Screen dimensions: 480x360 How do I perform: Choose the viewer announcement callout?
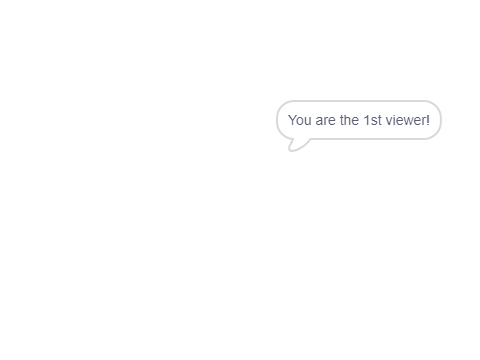(359, 120)
